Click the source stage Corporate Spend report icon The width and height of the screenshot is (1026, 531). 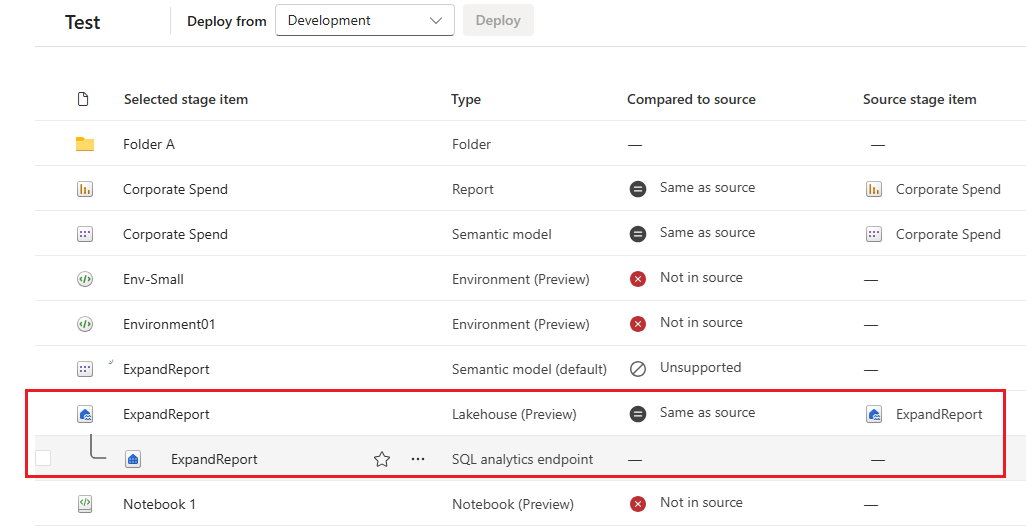(874, 189)
